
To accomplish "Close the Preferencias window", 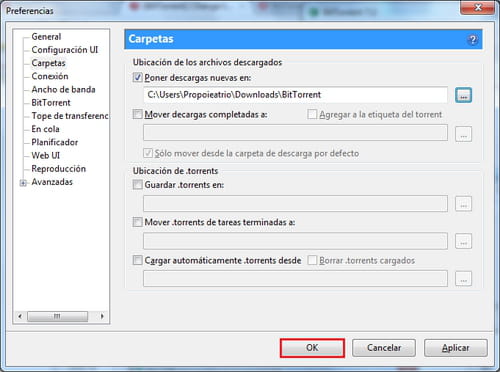I will point(478,7).
